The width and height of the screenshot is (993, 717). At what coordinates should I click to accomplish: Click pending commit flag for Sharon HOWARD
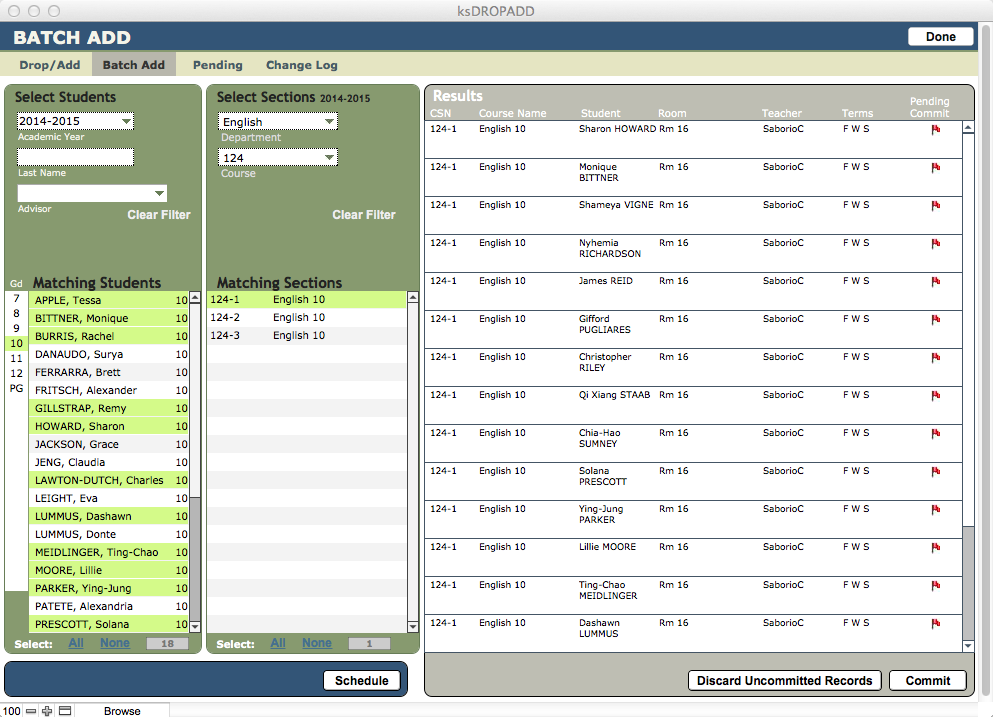(936, 130)
